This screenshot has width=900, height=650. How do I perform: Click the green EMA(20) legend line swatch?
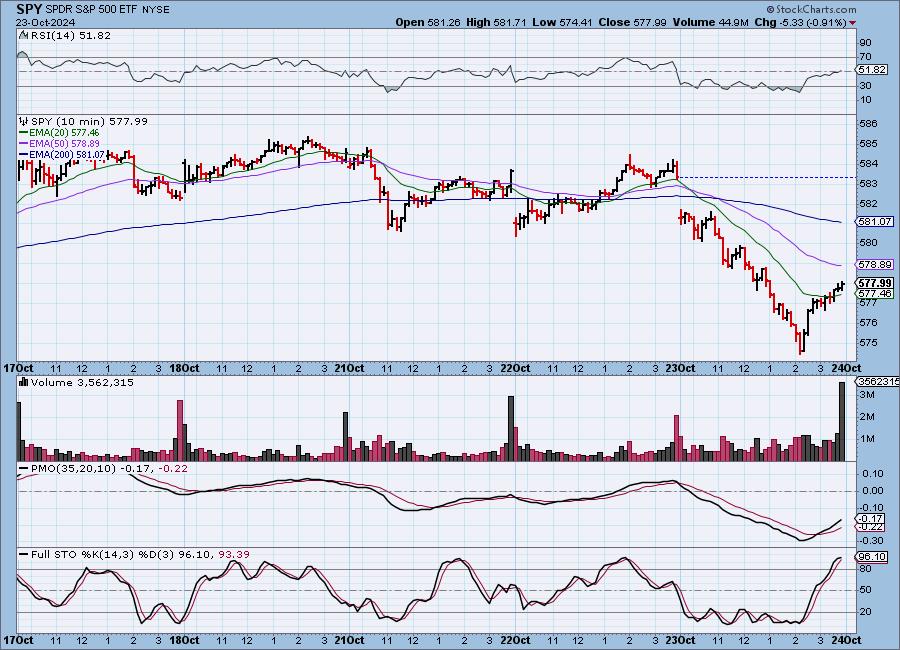[24, 133]
